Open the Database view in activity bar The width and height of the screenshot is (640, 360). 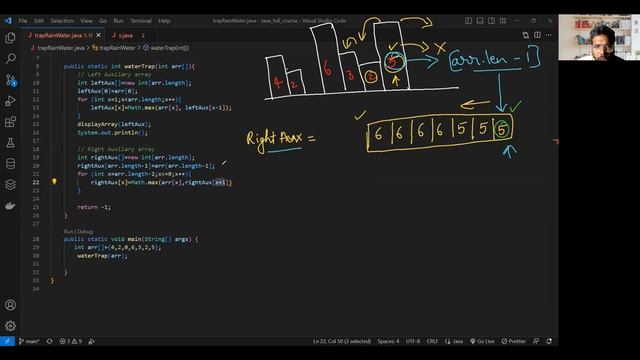(x=10, y=164)
